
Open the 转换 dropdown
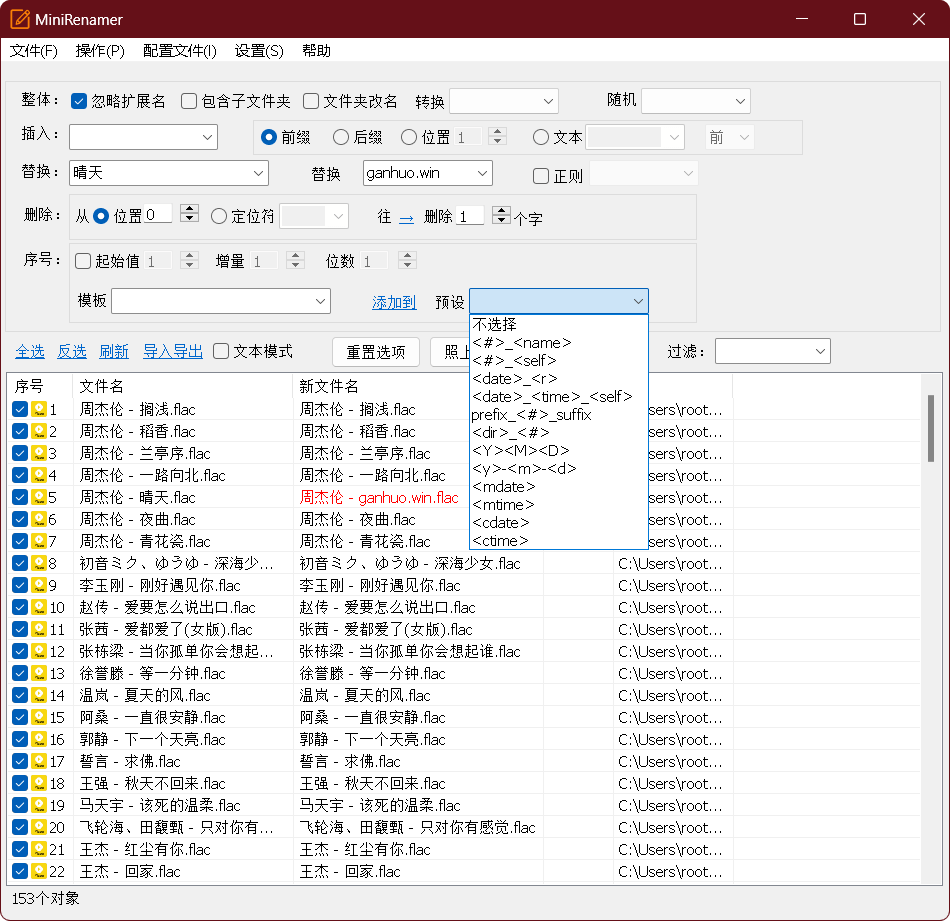click(x=503, y=101)
